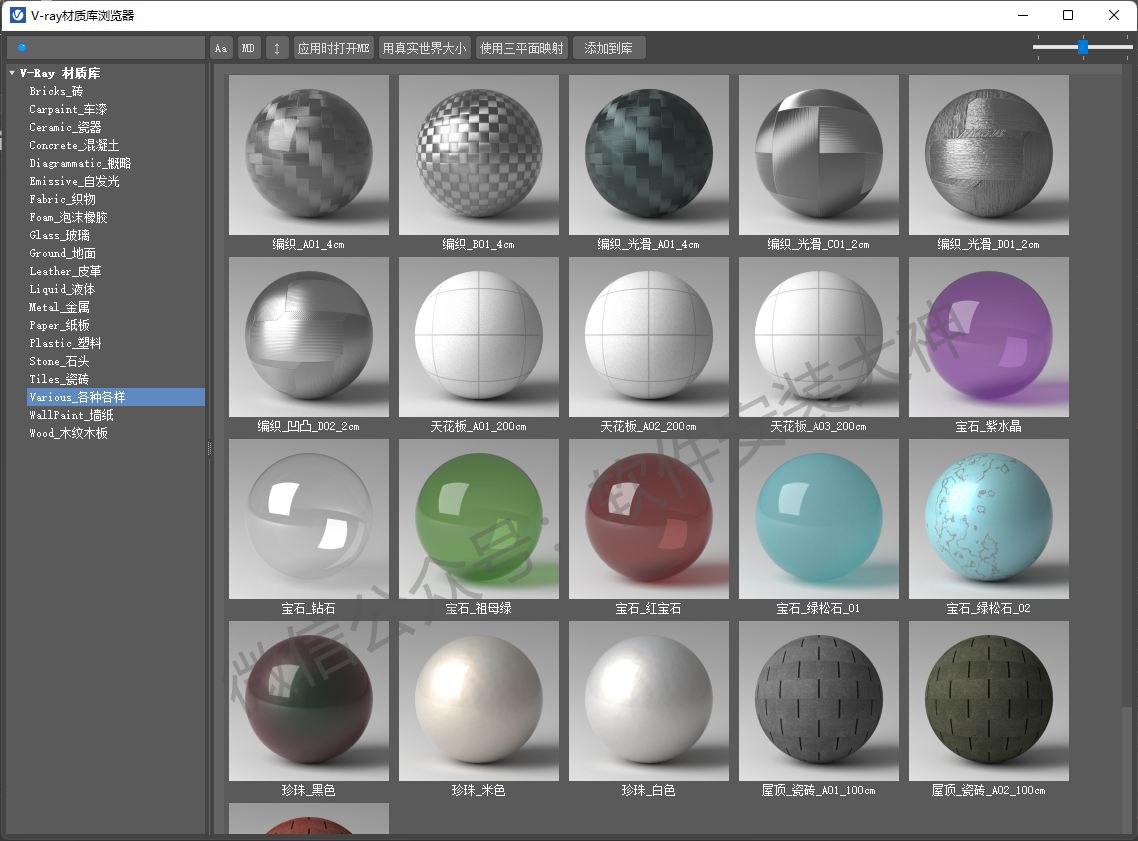The width and height of the screenshot is (1138, 841).
Task: Select the 天花板_A03_200cm material thumbnail
Action: (819, 337)
